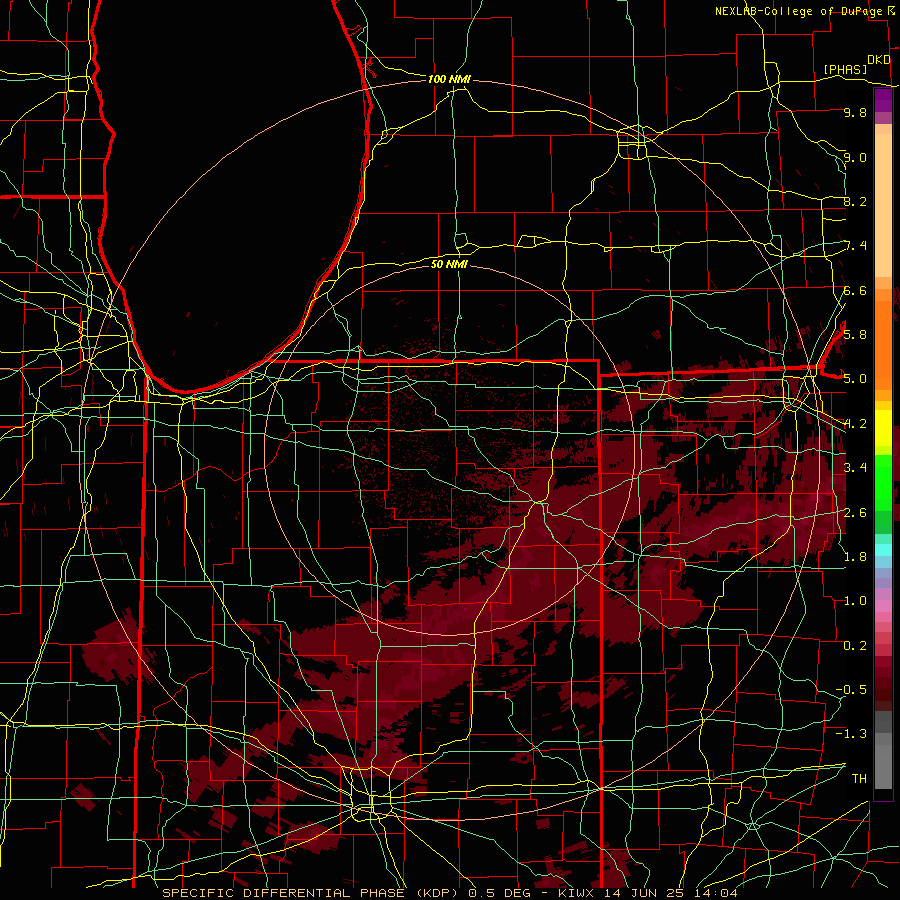
Task: Select the 0.2 scale value
Action: 855,645
